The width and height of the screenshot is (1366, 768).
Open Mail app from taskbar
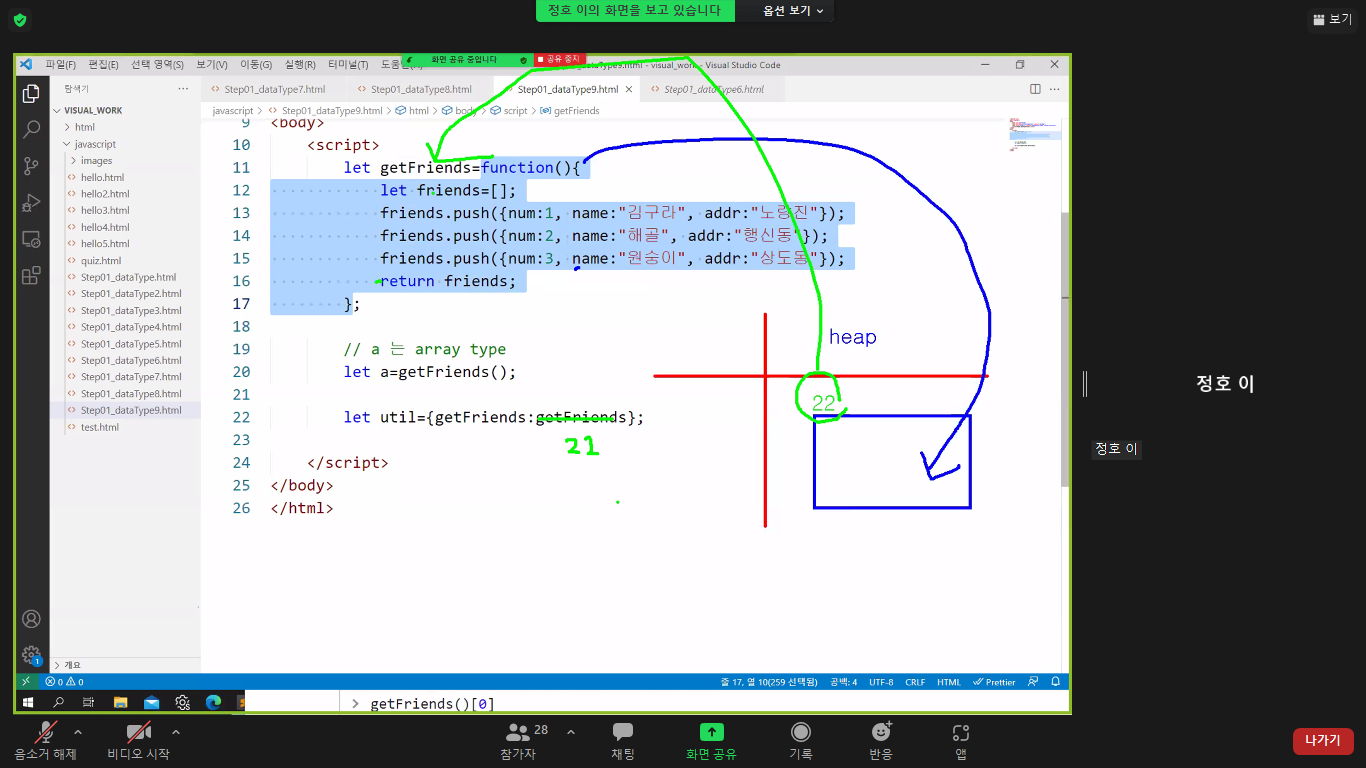click(151, 703)
